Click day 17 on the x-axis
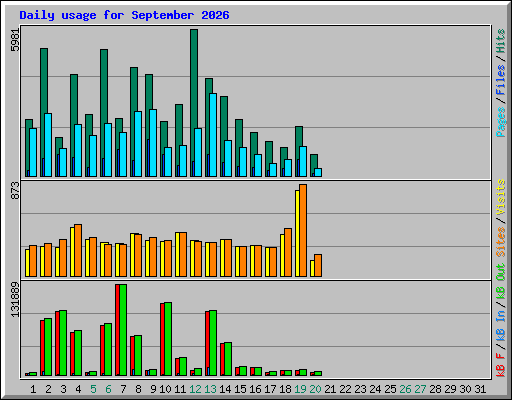512x400 pixels. [x=270, y=389]
